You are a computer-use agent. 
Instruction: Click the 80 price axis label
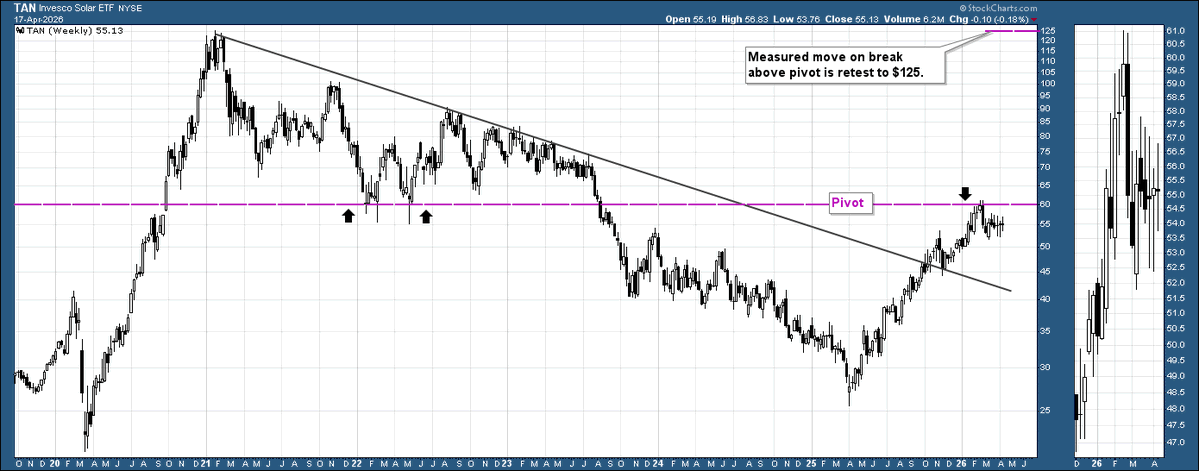click(1046, 137)
